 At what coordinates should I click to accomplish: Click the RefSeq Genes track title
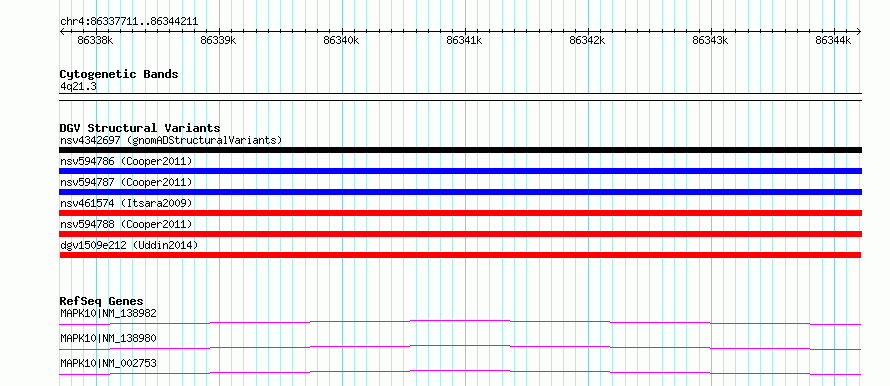point(102,301)
